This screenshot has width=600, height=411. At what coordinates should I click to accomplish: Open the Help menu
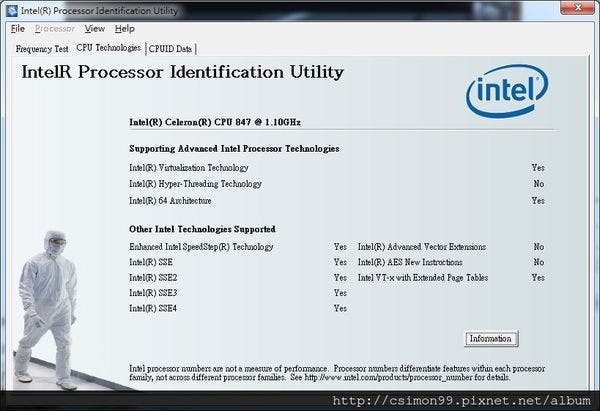point(125,29)
